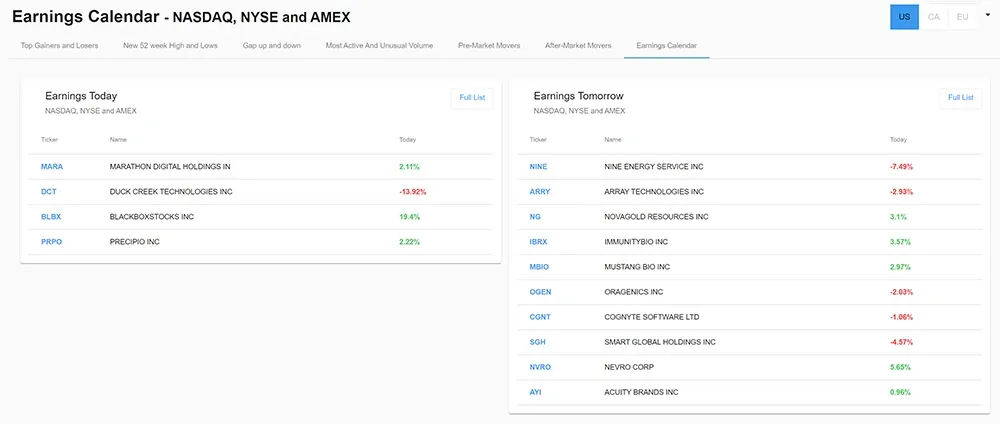Click MARATHON DIGITAL HOLDINGS IN name
Image resolution: width=1000 pixels, height=424 pixels.
[170, 166]
